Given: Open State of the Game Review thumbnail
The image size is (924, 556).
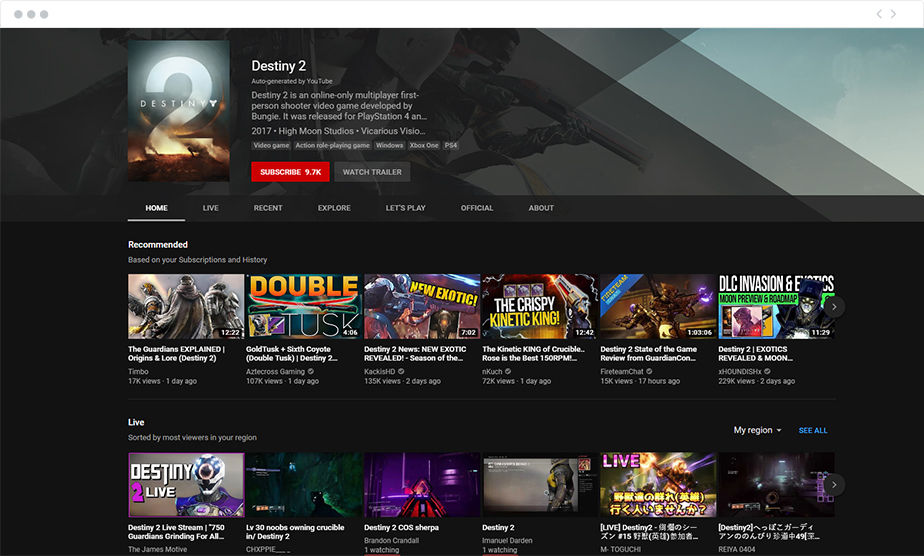Looking at the screenshot, I should pyautogui.click(x=658, y=306).
